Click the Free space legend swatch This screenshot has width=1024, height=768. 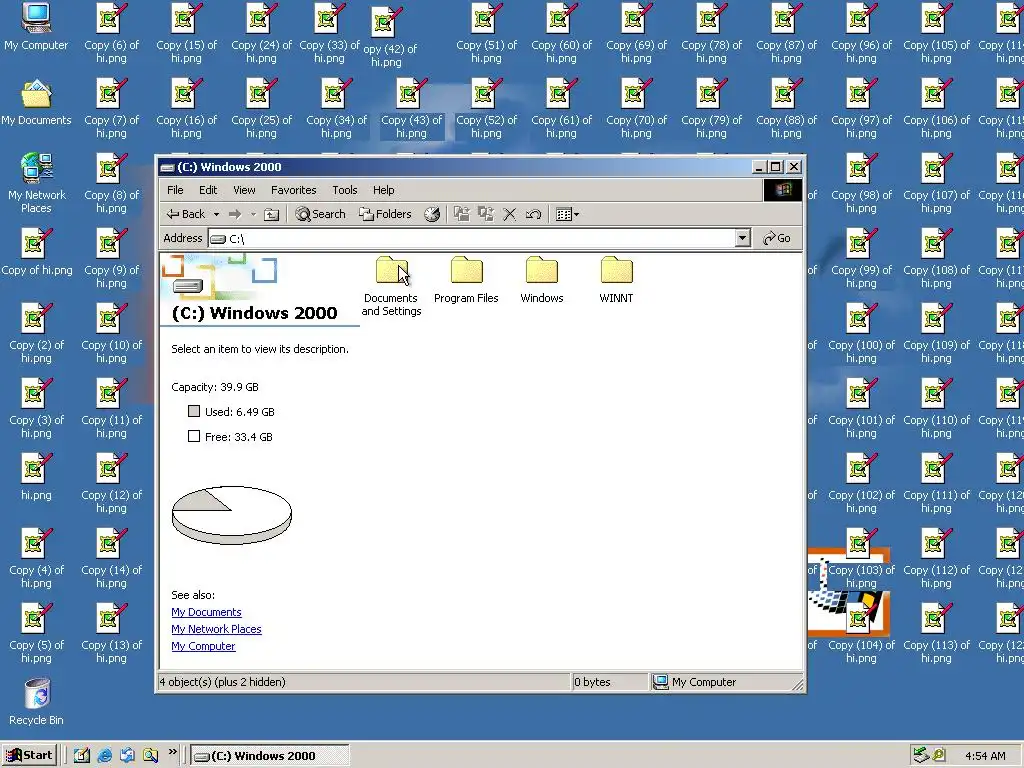[194, 436]
